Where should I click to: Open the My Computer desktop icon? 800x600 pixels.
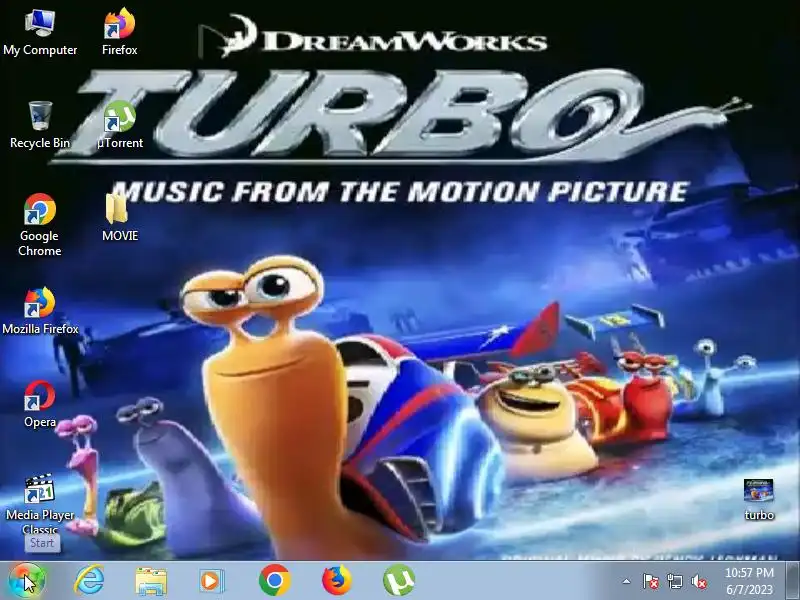pyautogui.click(x=40, y=32)
